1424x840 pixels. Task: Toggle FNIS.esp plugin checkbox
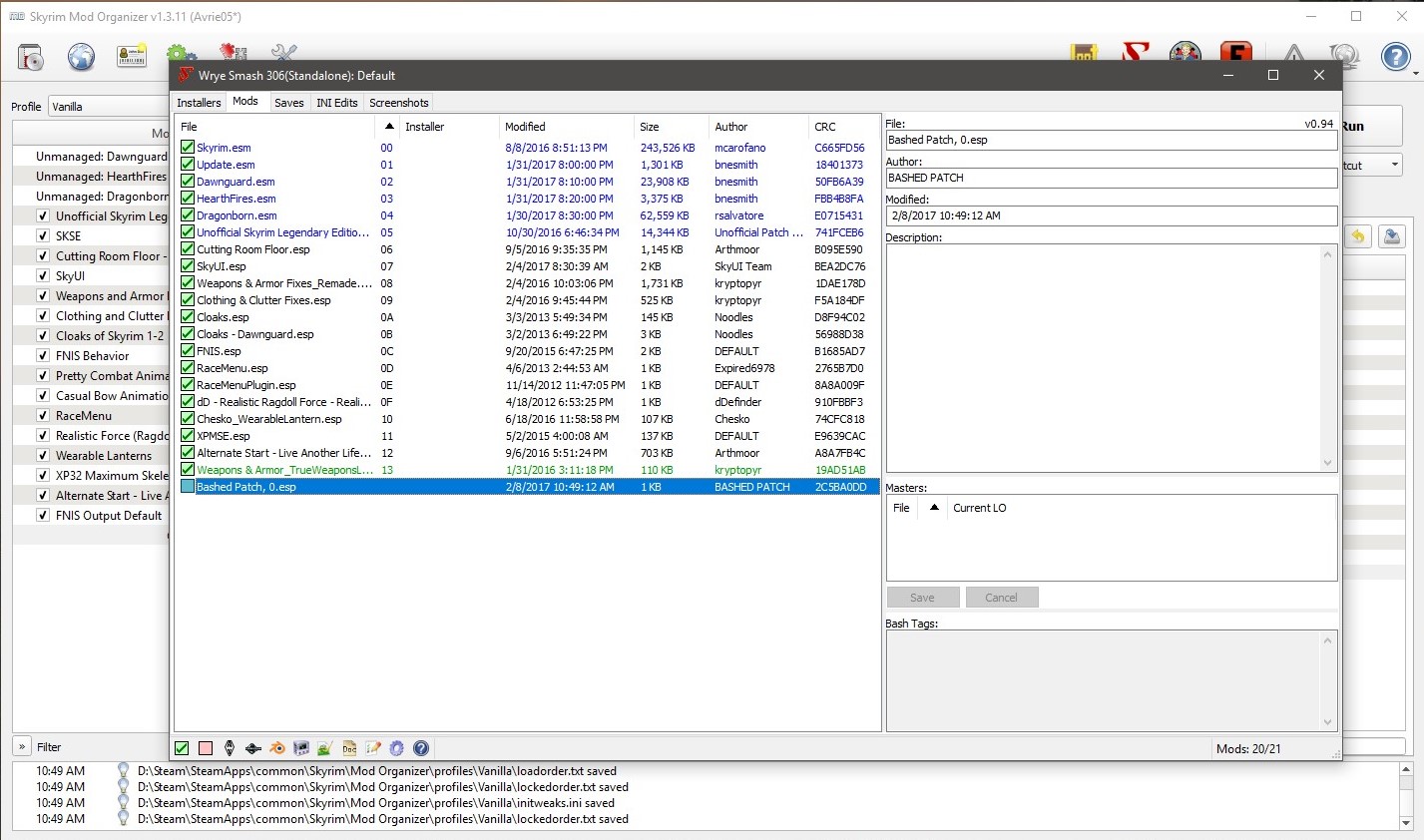tap(188, 351)
